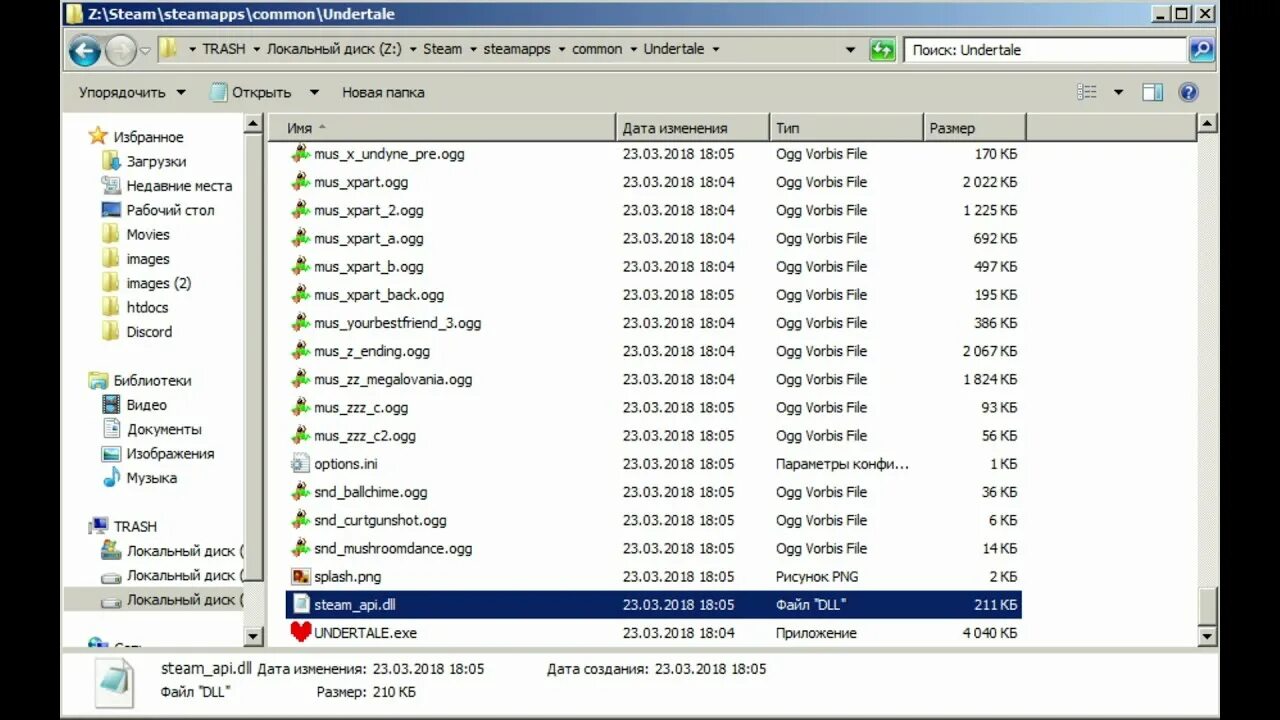1280x720 pixels.
Task: Click the Документы library icon
Action: [x=111, y=429]
